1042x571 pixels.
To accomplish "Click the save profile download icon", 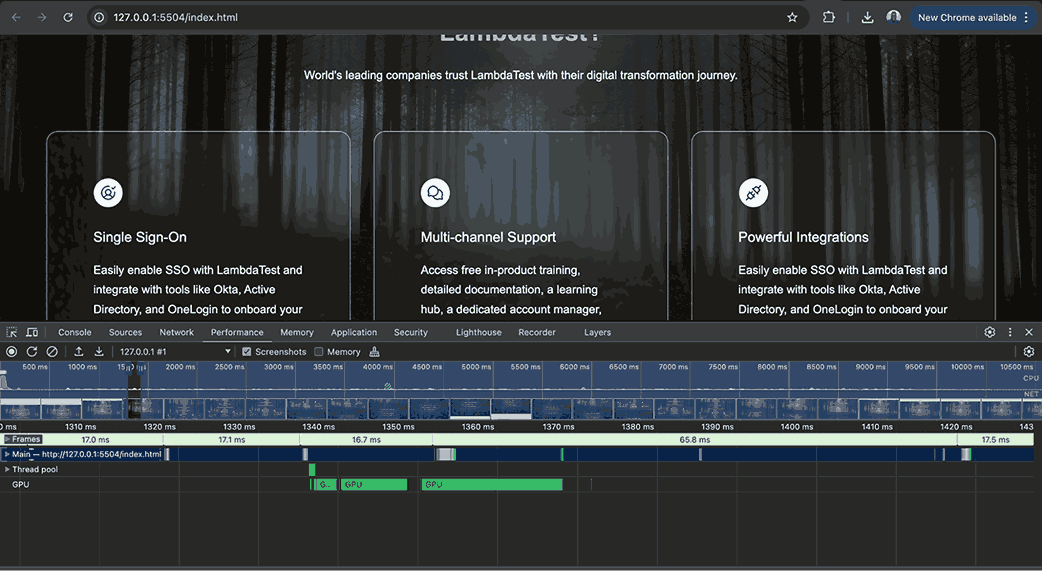I will [99, 352].
